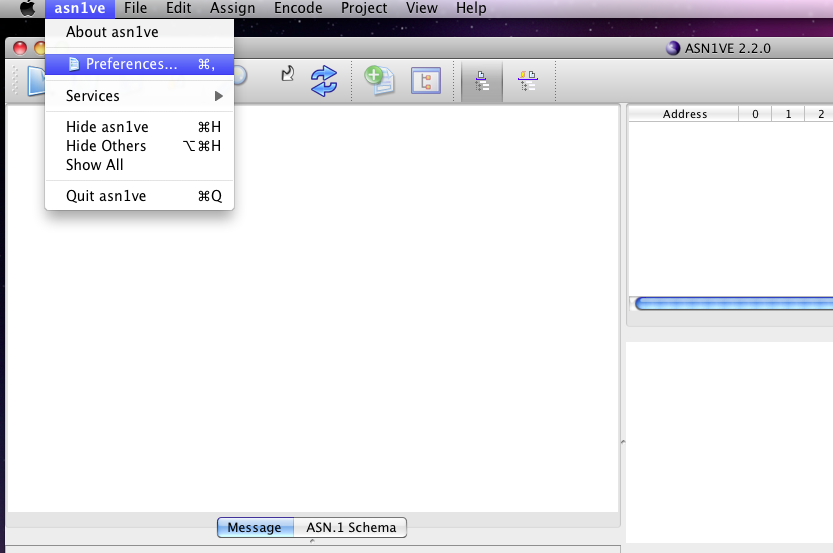Image resolution: width=833 pixels, height=553 pixels.
Task: Open Preferences from the asn1ve menu
Action: click(131, 64)
